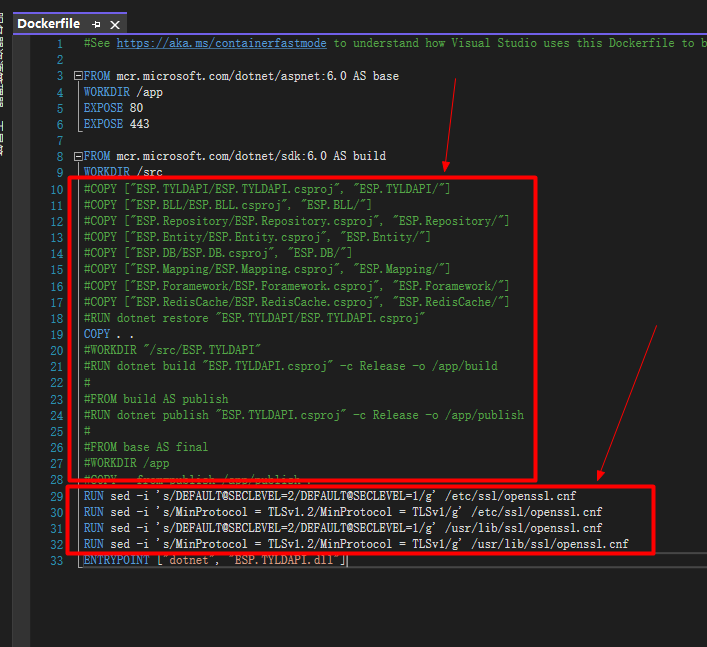Click on the ENTRYPOINT dotnet ESP.TYLDAPI.dll line

tap(215, 560)
